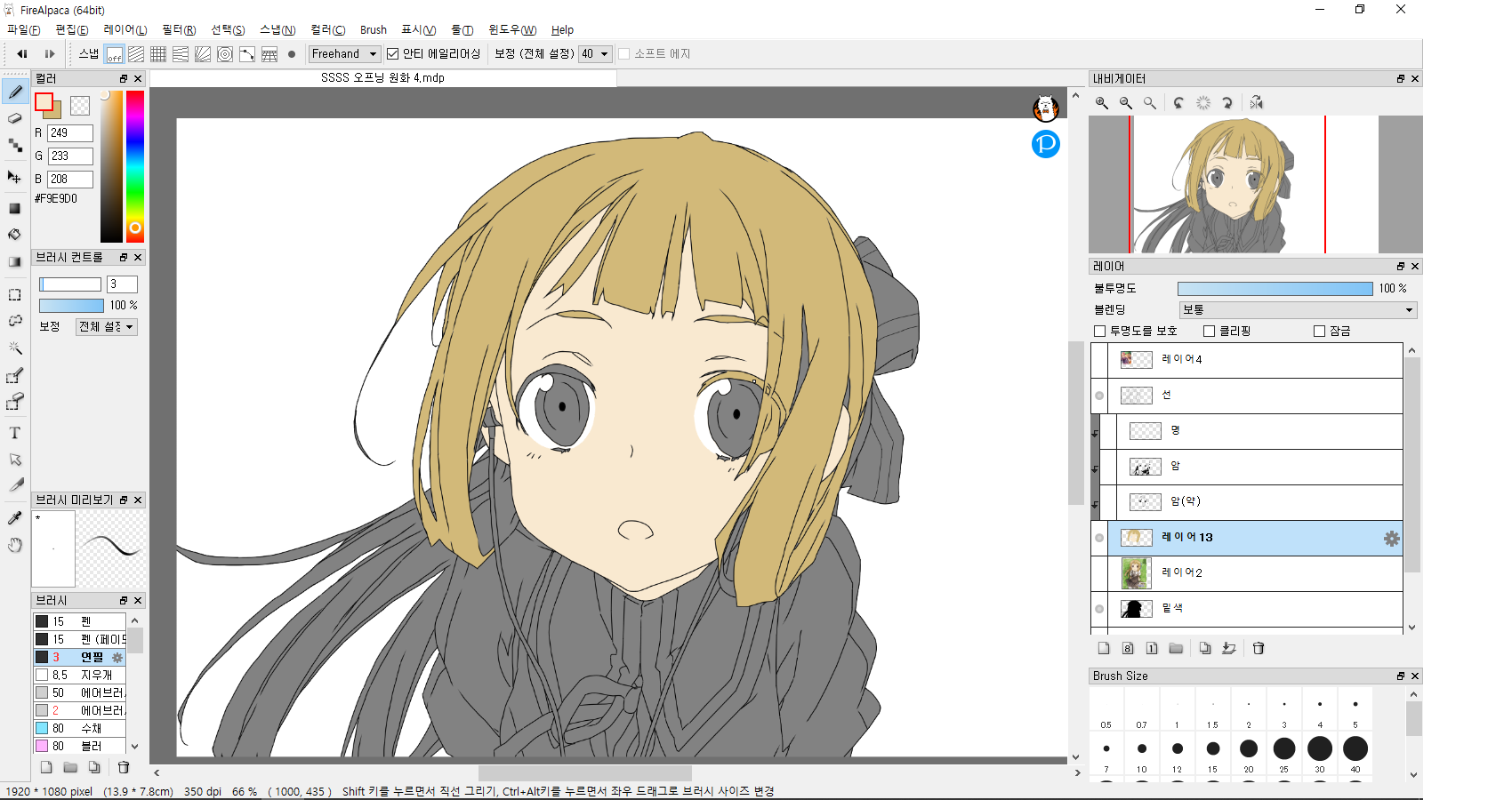The height and width of the screenshot is (800, 1512).
Task: Enable the 클리핑 (clipping) checkbox
Action: pos(1209,331)
